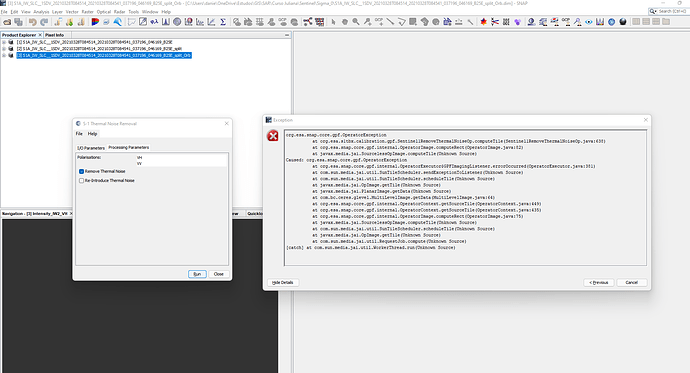Screen dimensions: 690x373
Task: Click the Search (Ctrl+I) input field
Action: [x=672, y=11]
